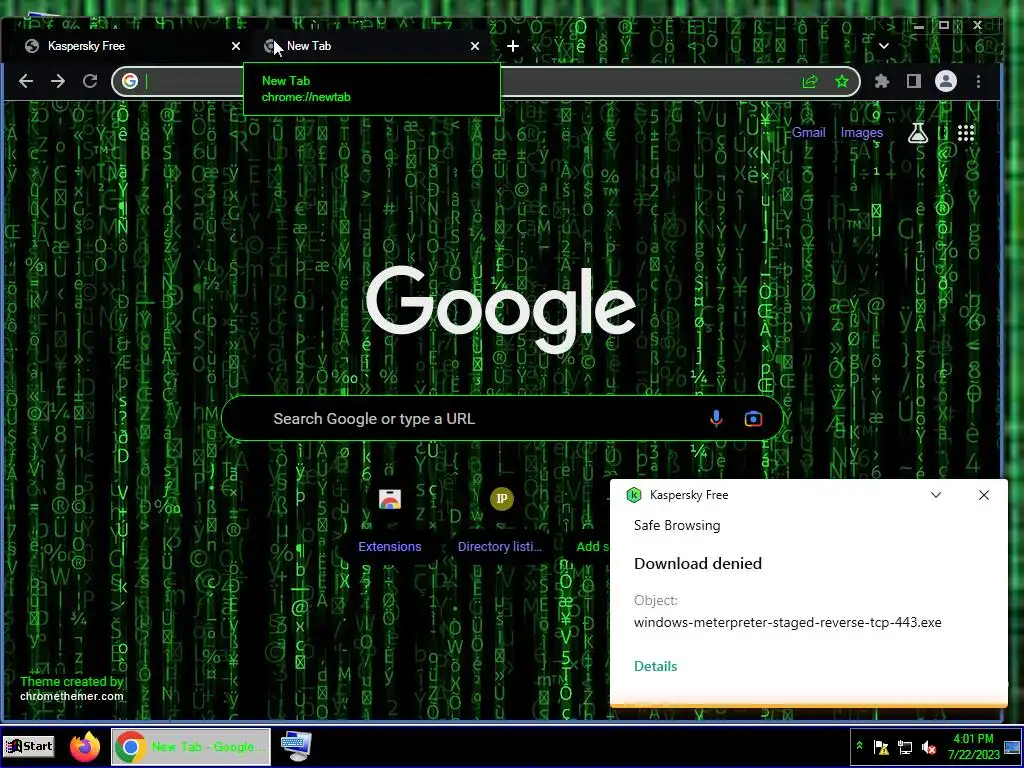The width and height of the screenshot is (1024, 768).
Task: Expand hidden system tray icons
Action: coord(860,746)
